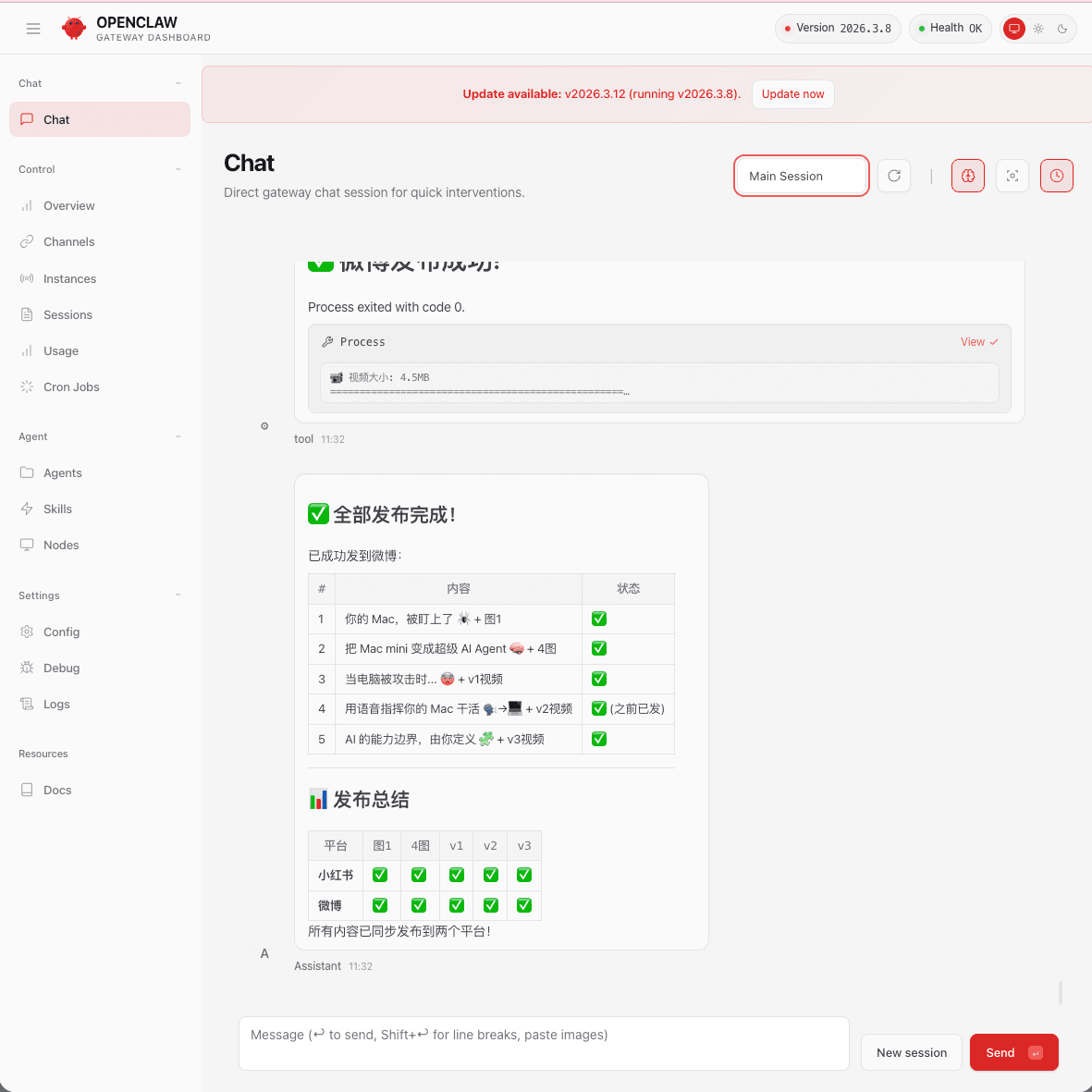Click the chat scrollbar thumb
Viewport: 1092px width, 1092px height.
coord(1061,993)
